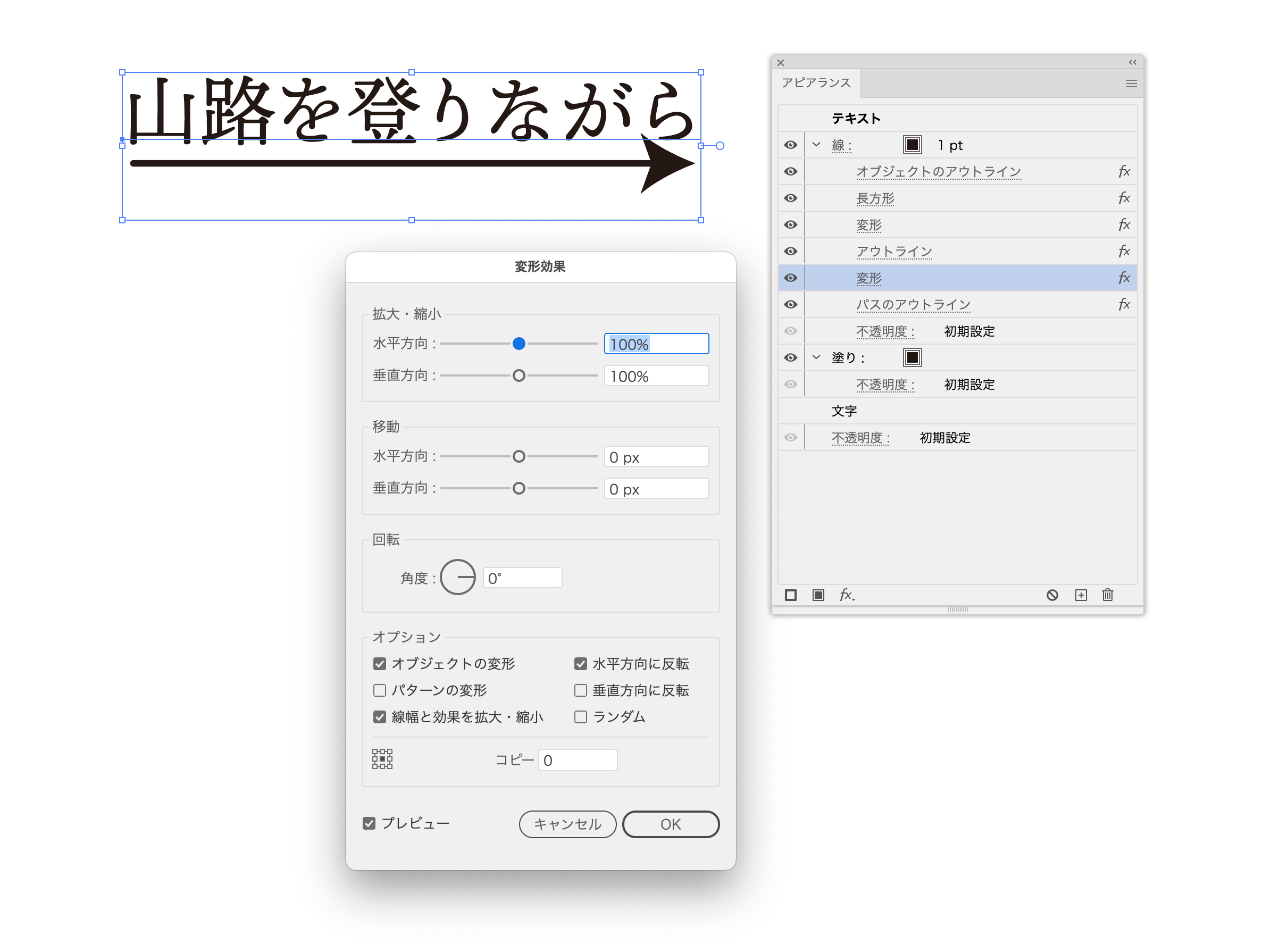Image resolution: width=1271 pixels, height=952 pixels.
Task: Click 線 stroke label link
Action: pyautogui.click(x=842, y=145)
